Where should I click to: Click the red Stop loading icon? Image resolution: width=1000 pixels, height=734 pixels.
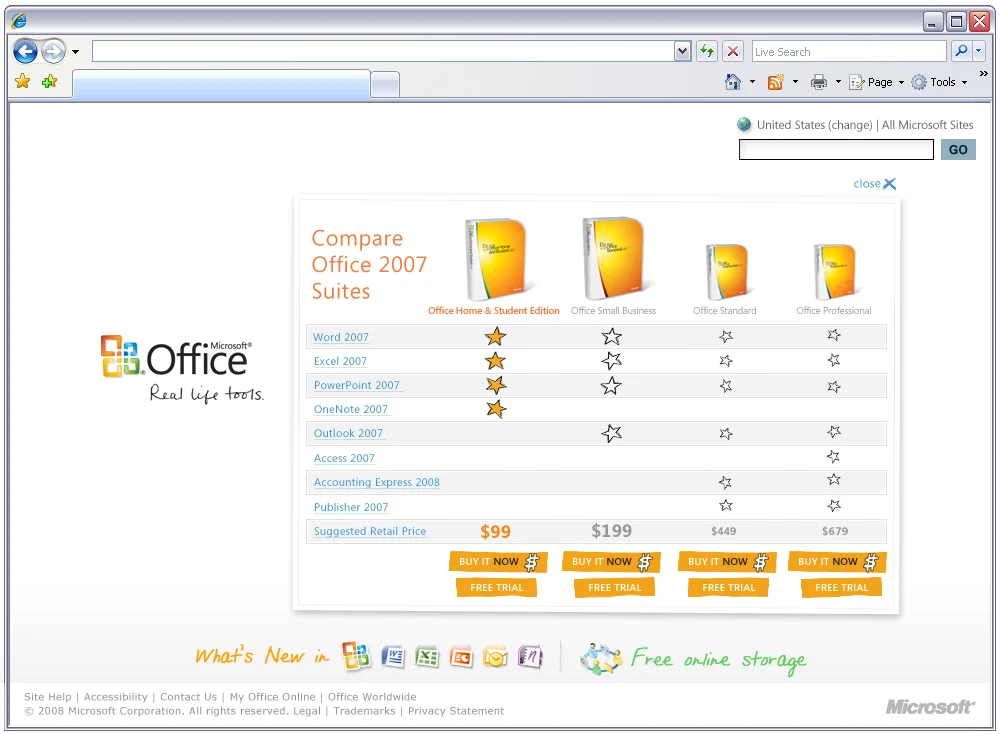(x=733, y=51)
